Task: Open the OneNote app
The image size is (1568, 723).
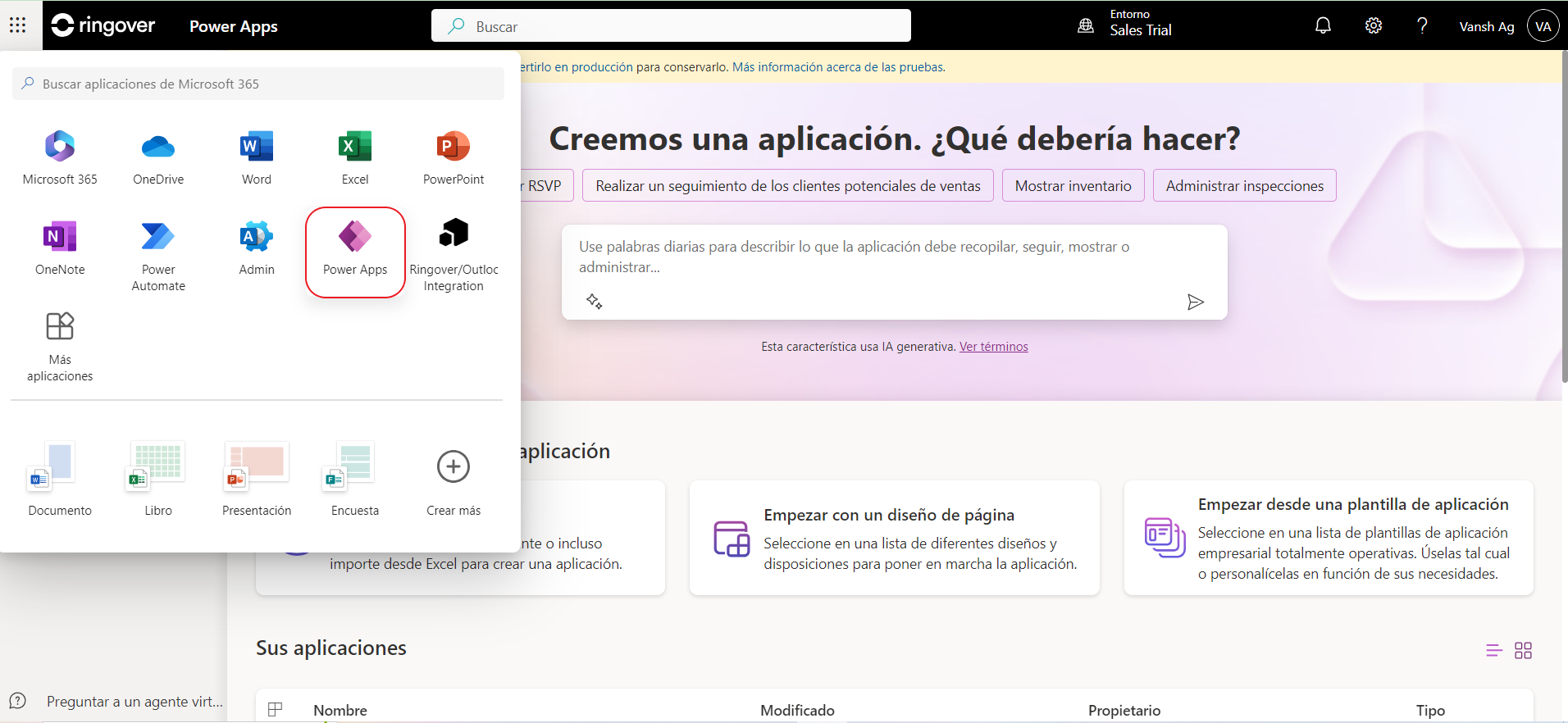Action: [60, 248]
